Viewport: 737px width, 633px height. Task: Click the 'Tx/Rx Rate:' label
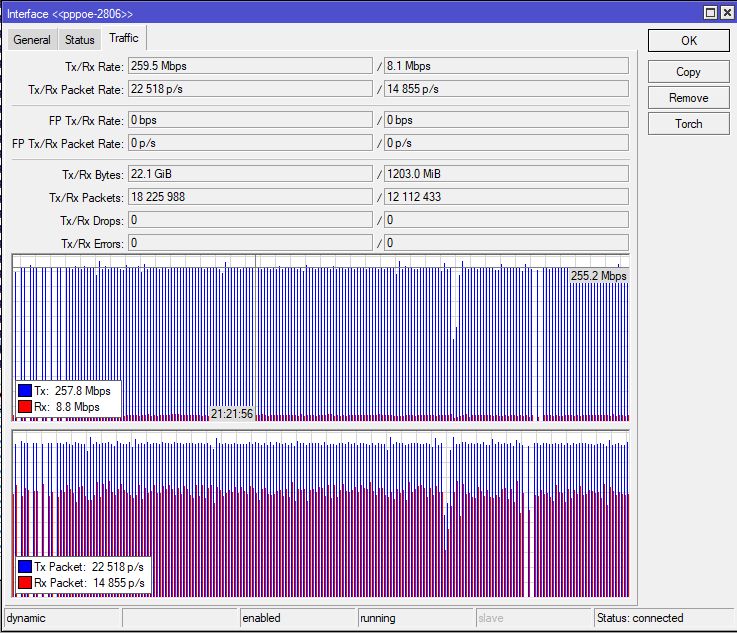click(94, 67)
